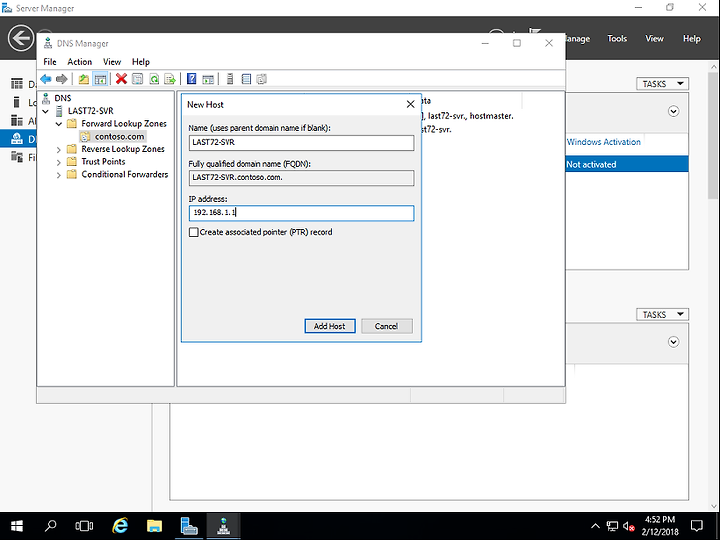Click the muted volume icon in system tray
Screen dimensions: 720x540
tap(629, 526)
